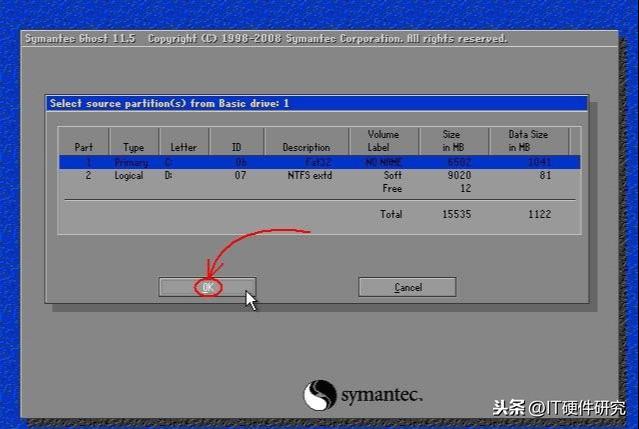The width and height of the screenshot is (639, 429).
Task: Select the highlighted Primary C: partition row
Action: pyautogui.click(x=320, y=162)
